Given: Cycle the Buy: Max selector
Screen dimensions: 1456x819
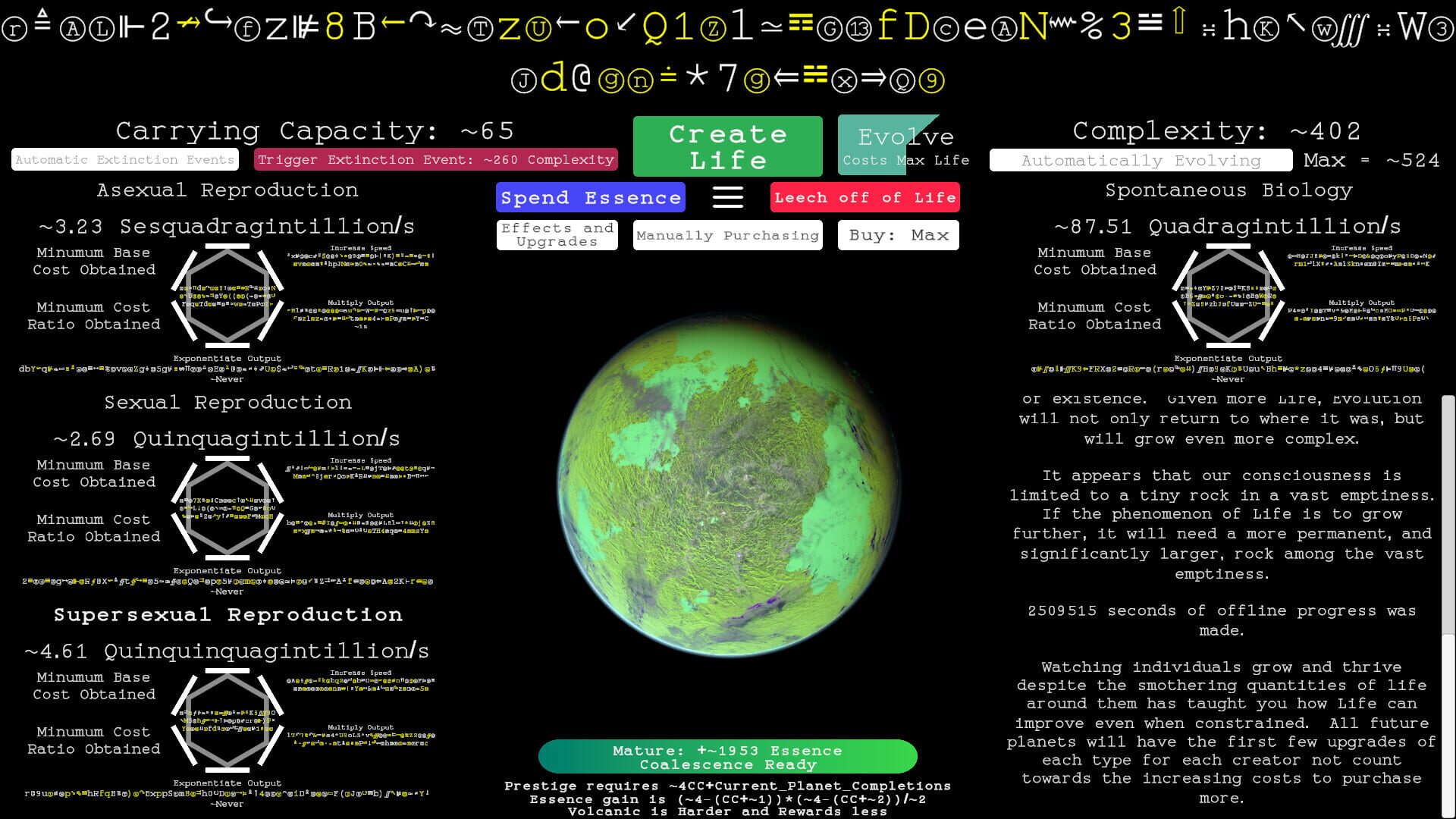Looking at the screenshot, I should pos(898,234).
